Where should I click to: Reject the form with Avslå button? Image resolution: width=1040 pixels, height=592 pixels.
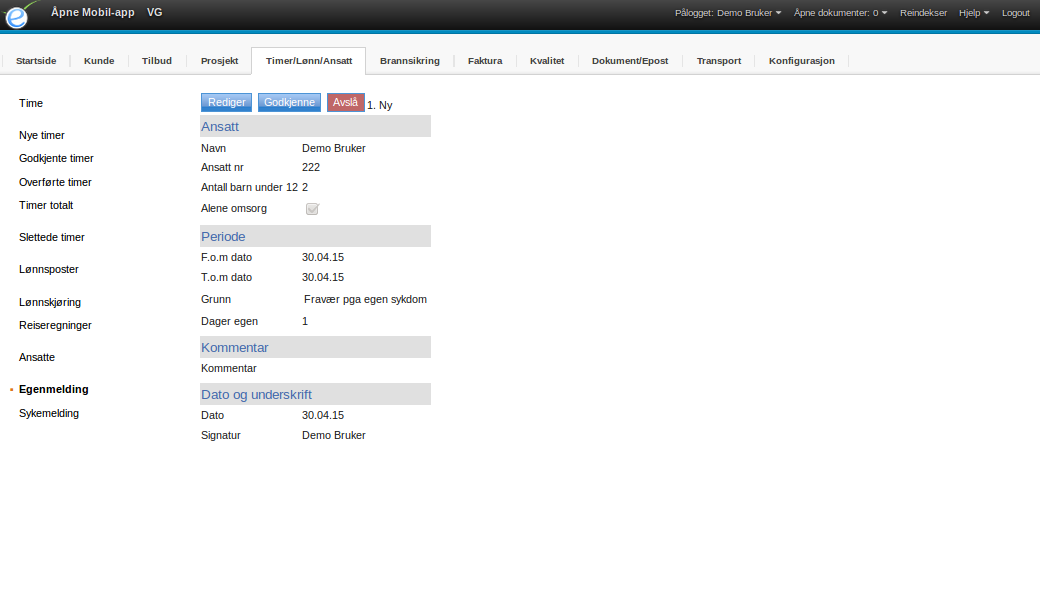[x=345, y=102]
